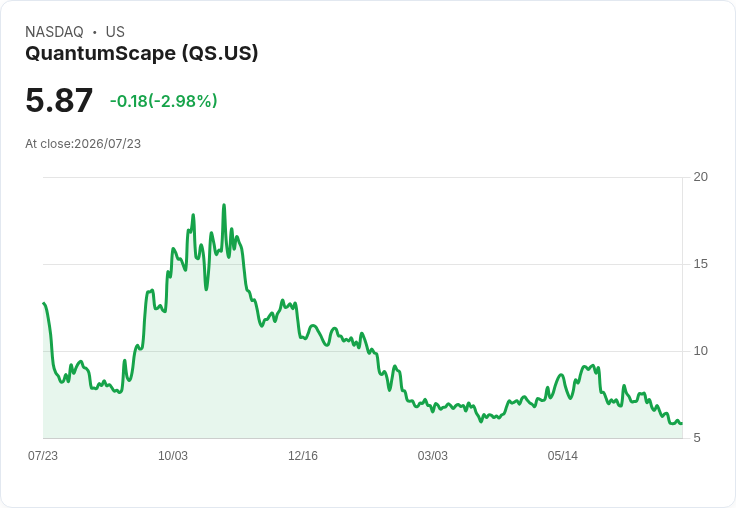Click the chart line's starting point at 07/23
The width and height of the screenshot is (736, 508).
coord(44,303)
